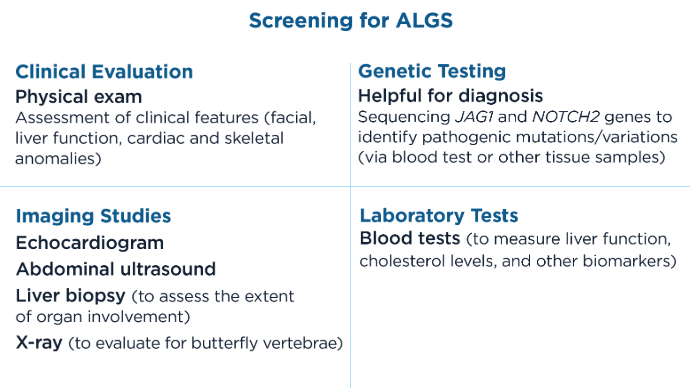The image size is (690, 388).
Task: Click the italic JAG1 gene name
Action: point(474,117)
